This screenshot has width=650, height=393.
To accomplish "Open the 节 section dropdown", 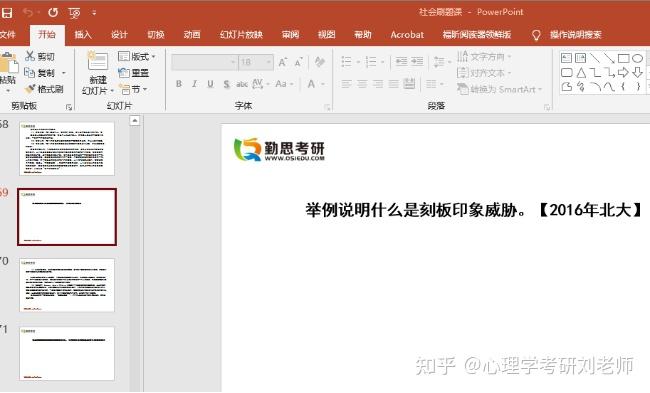I will 133,89.
